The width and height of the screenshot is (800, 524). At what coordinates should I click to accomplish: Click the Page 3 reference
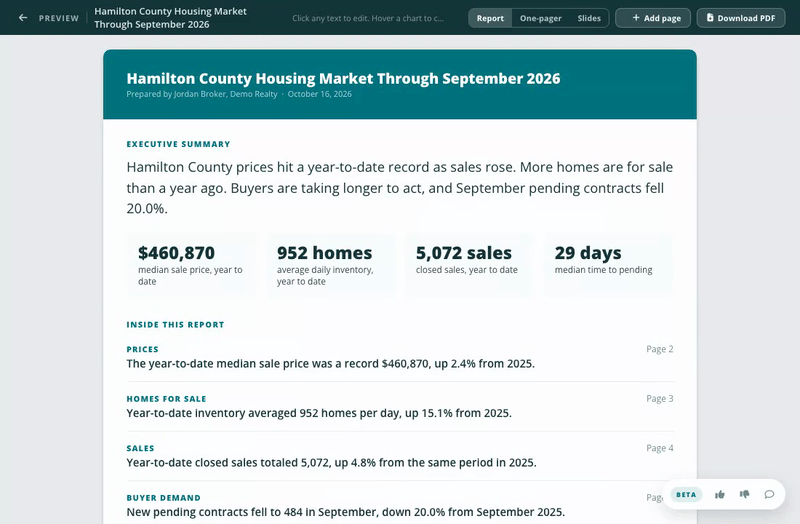tap(660, 398)
